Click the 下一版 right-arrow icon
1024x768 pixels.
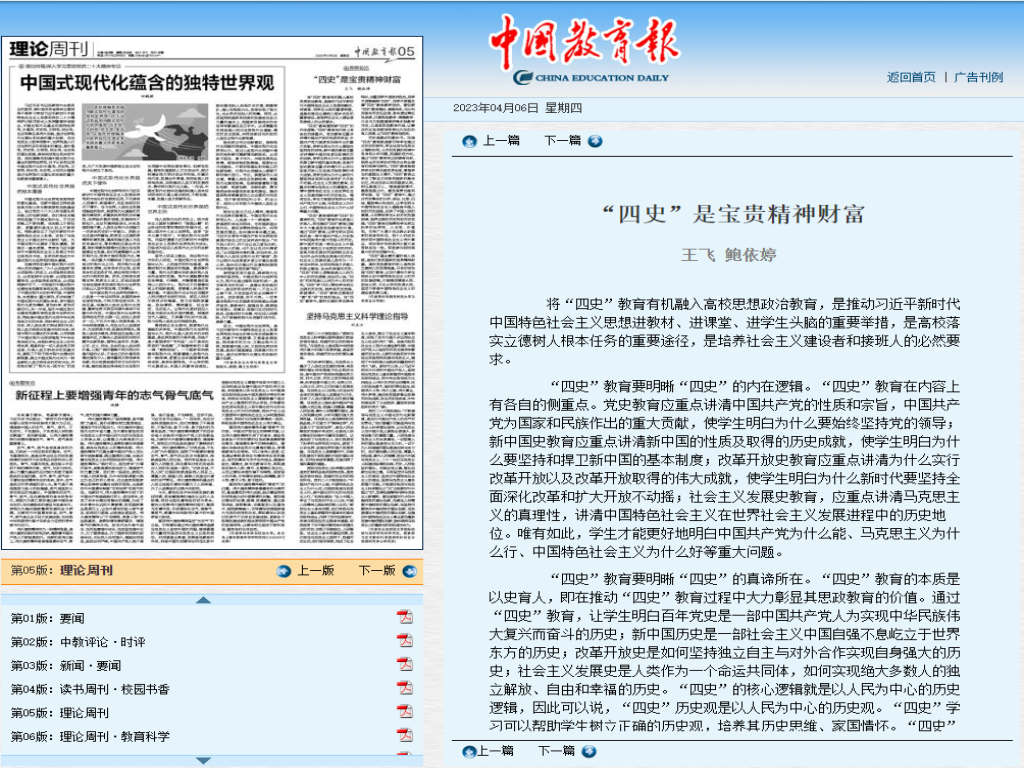pyautogui.click(x=409, y=571)
